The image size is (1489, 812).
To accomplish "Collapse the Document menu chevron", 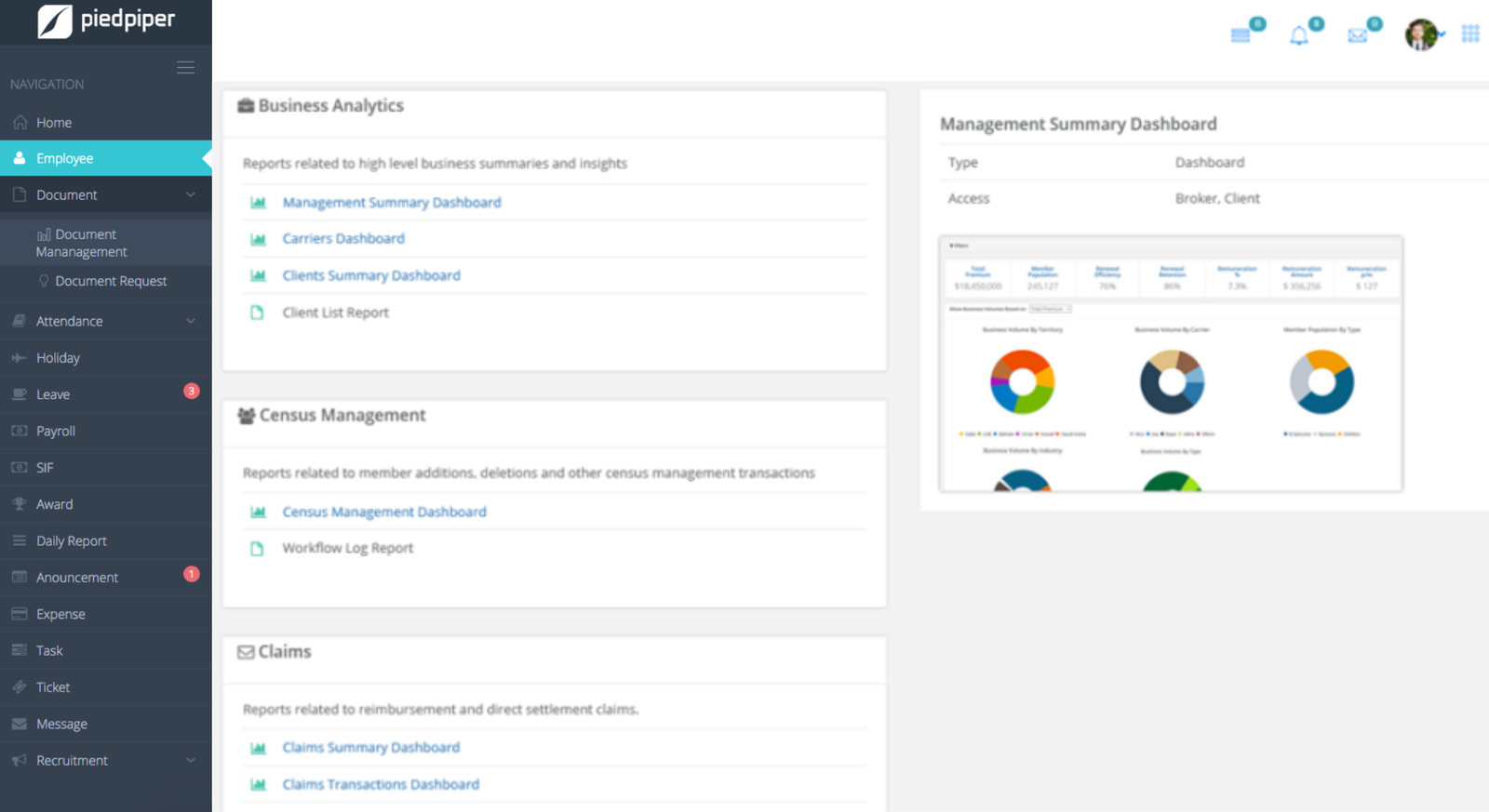I will click(191, 195).
